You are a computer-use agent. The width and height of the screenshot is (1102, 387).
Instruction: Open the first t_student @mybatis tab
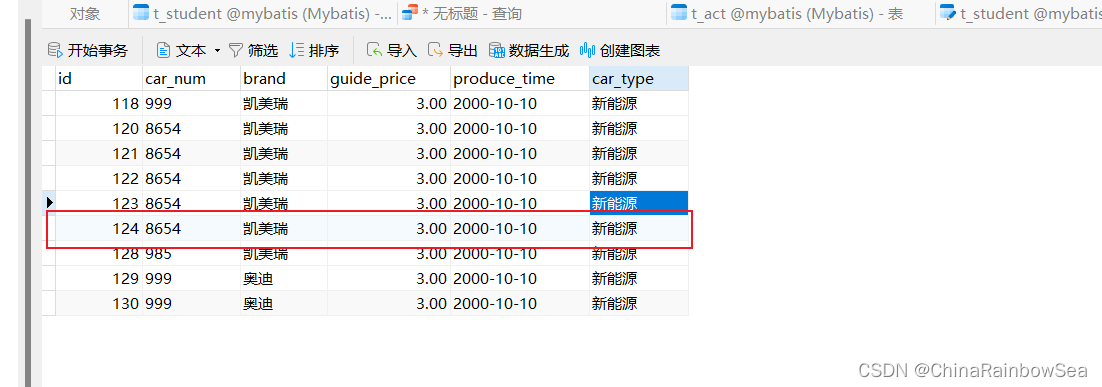(263, 13)
